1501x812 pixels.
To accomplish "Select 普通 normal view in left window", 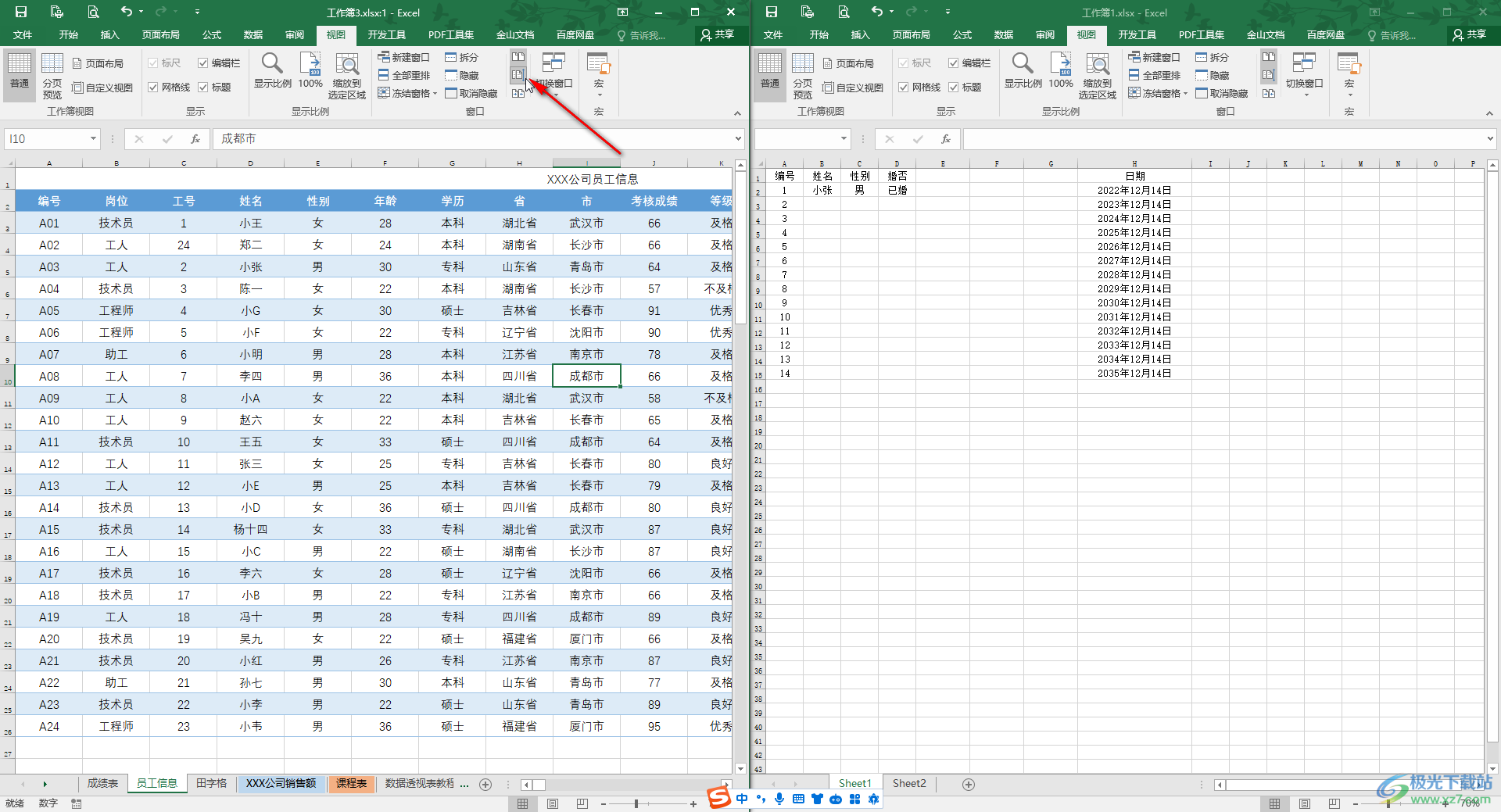I will click(x=20, y=74).
